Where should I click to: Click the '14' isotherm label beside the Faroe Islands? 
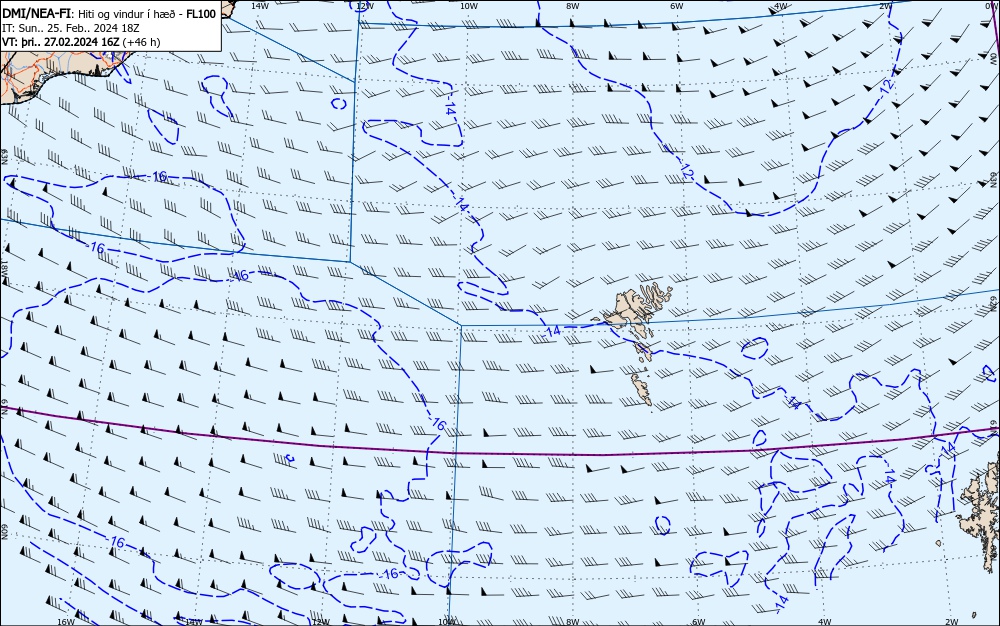pyautogui.click(x=553, y=331)
